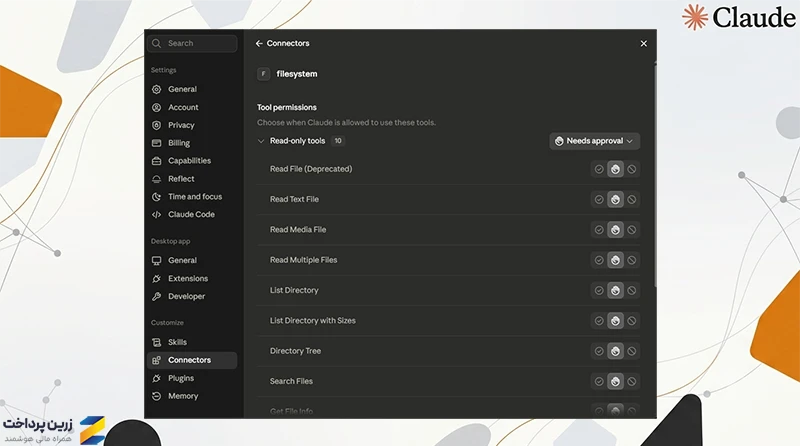Always allow Read Multiple Files

pyautogui.click(x=599, y=260)
